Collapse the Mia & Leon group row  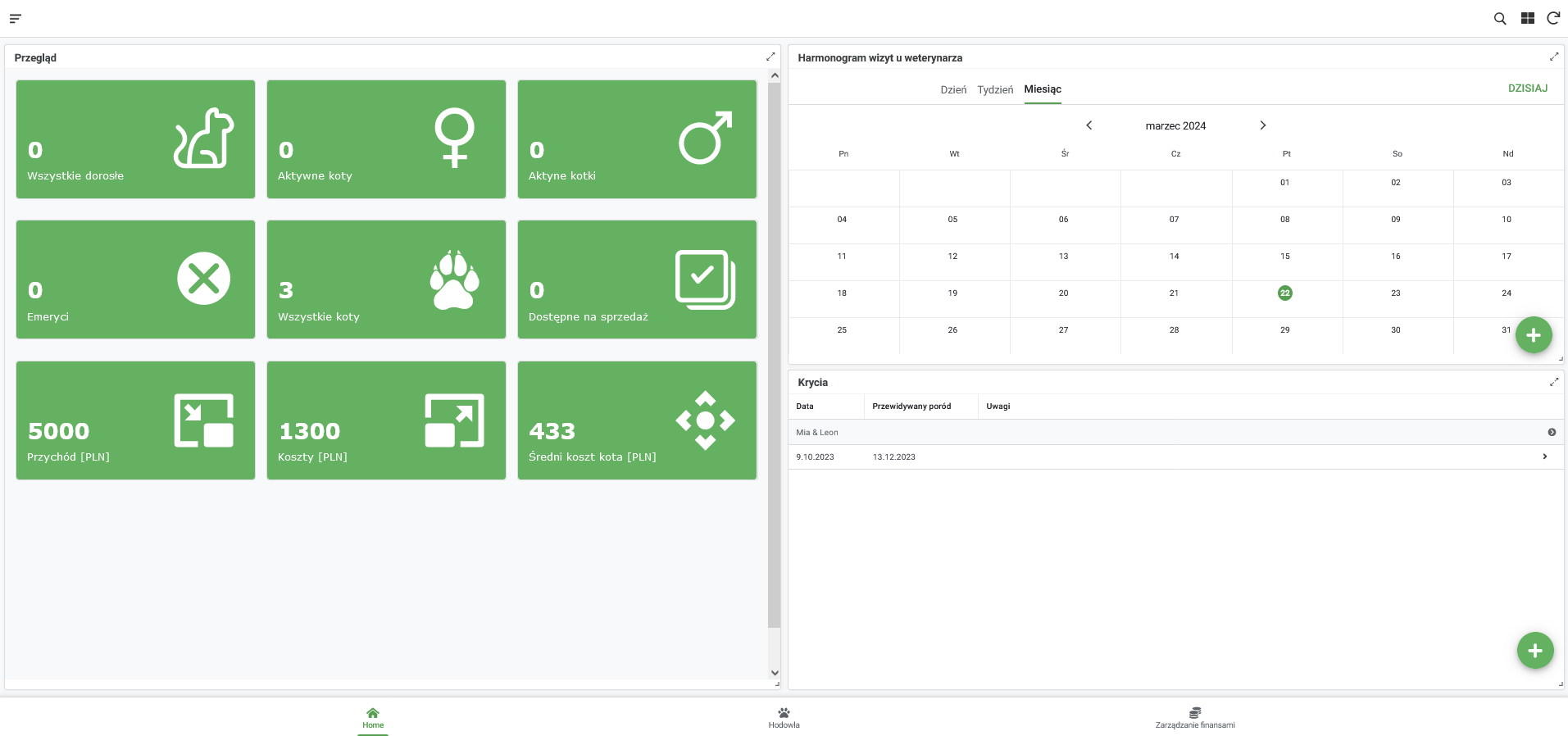[1552, 432]
